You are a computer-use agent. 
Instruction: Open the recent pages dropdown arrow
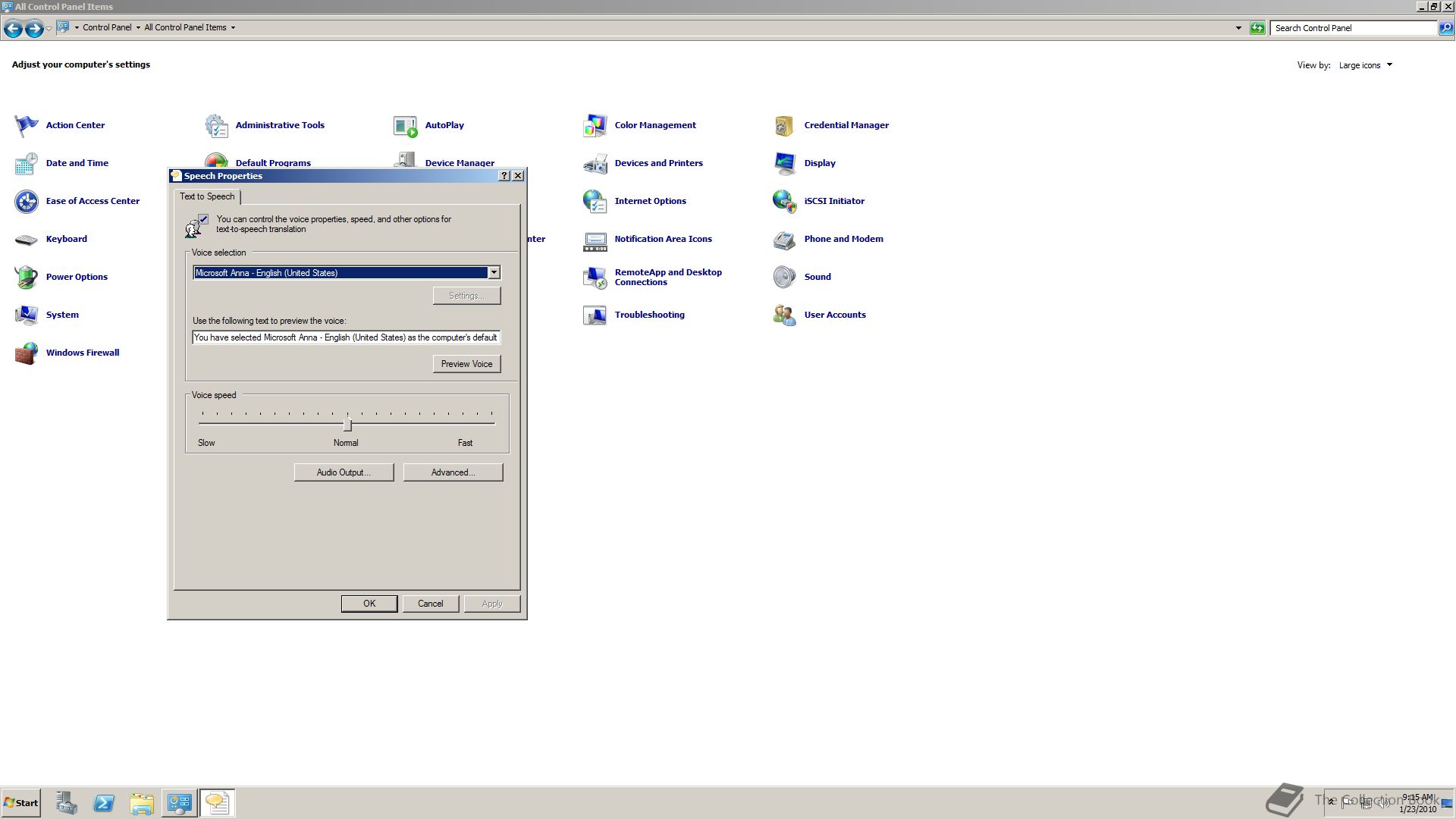(x=49, y=29)
